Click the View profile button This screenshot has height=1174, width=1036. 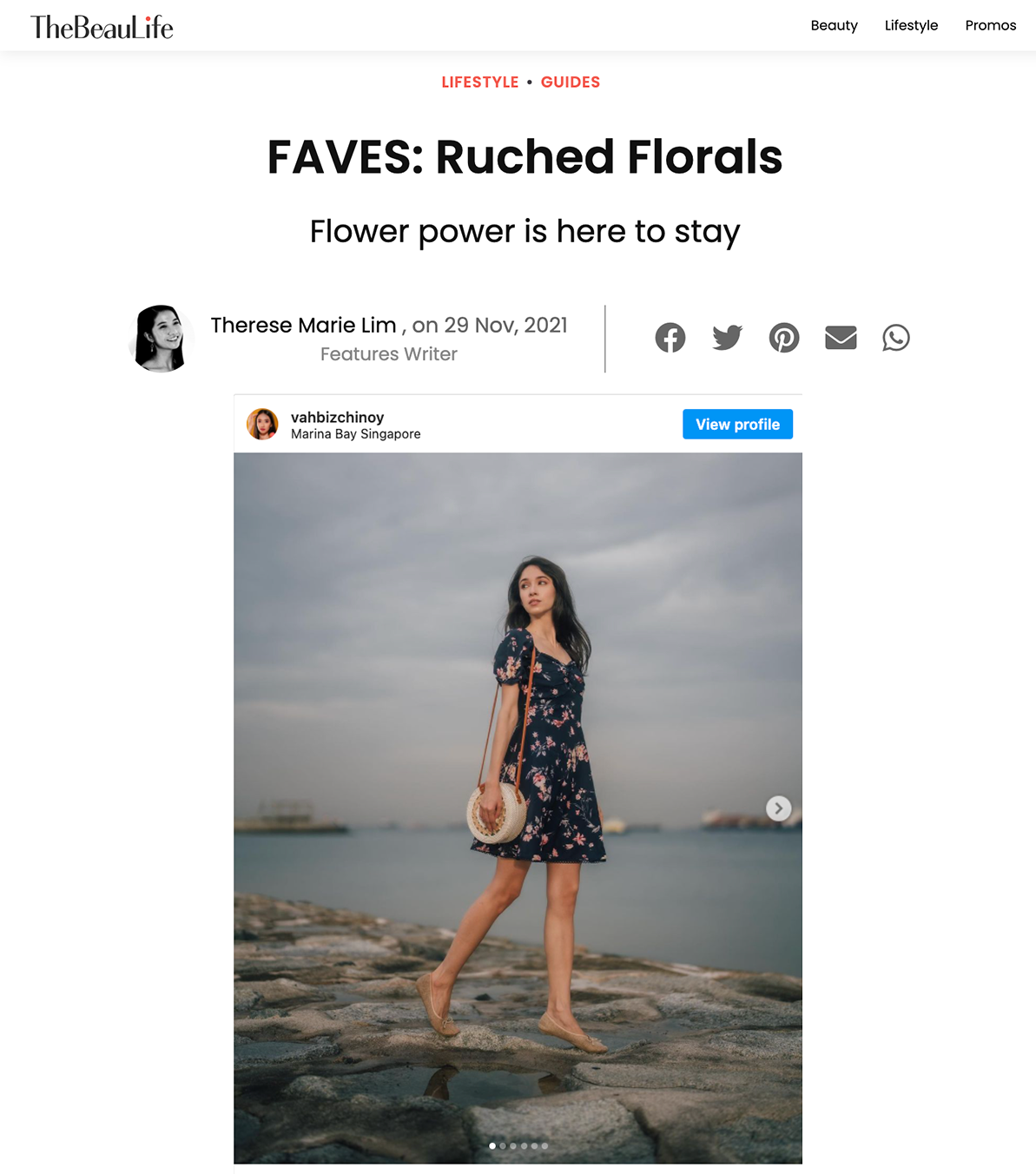737,424
